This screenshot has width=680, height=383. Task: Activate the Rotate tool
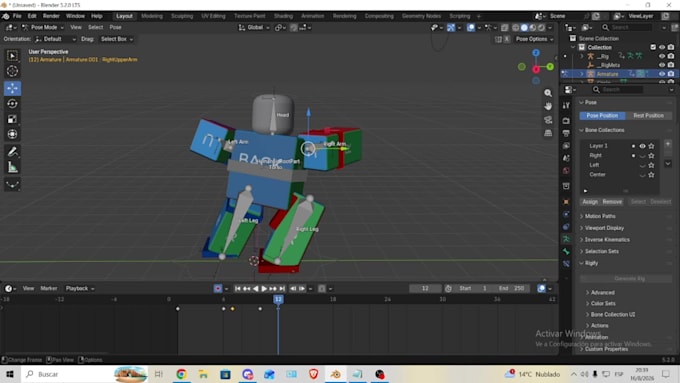12,104
